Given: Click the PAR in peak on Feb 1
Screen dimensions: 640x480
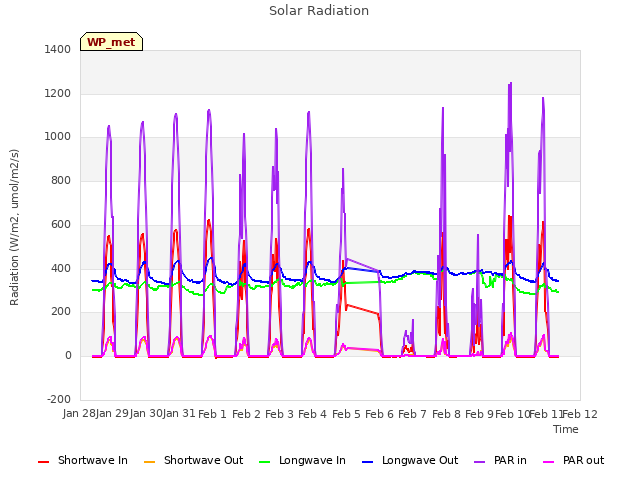Looking at the screenshot, I should 209,110.
